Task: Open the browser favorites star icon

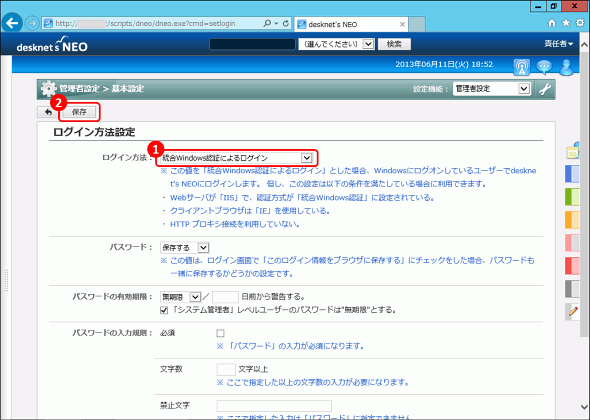Action: [566, 23]
